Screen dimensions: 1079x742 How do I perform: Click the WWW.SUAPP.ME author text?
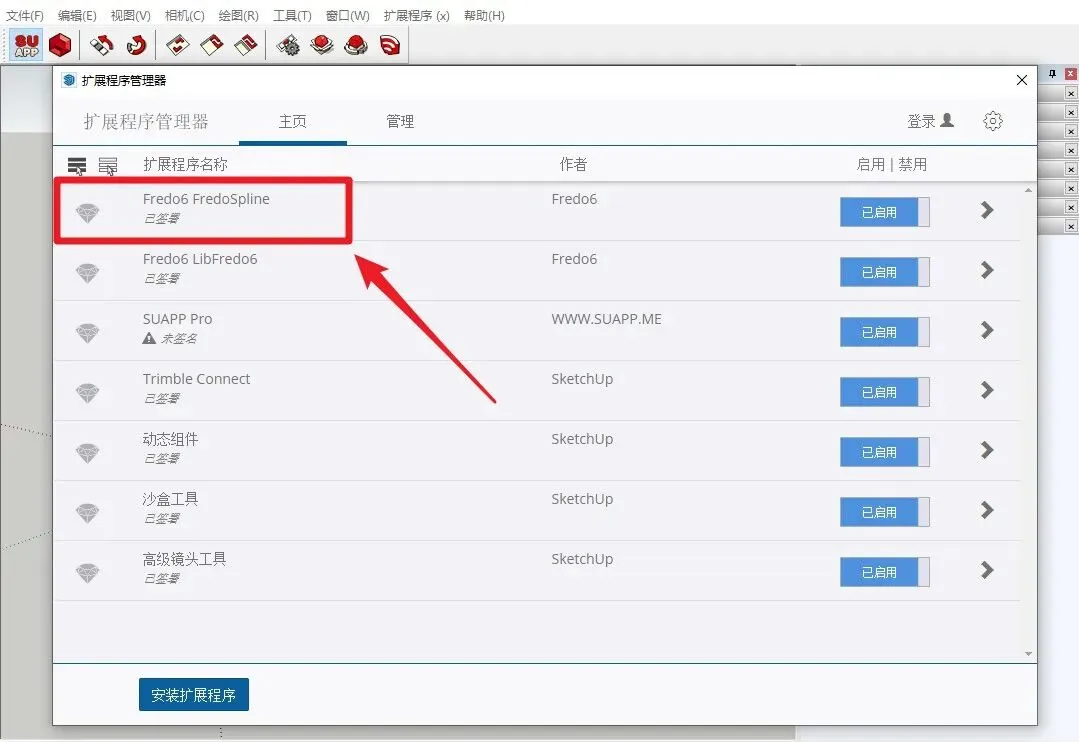(x=606, y=319)
